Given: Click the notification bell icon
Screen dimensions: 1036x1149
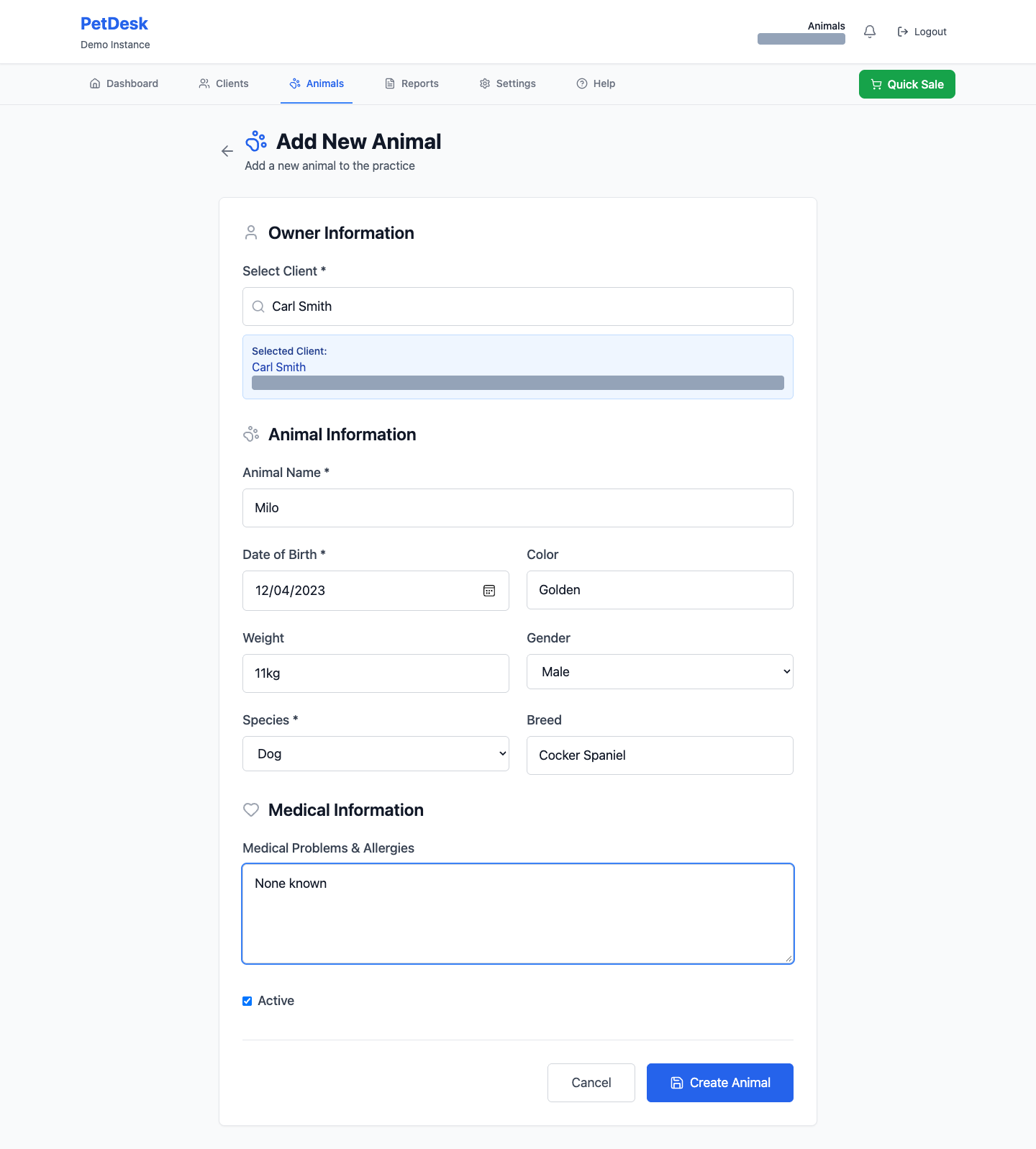Looking at the screenshot, I should coord(870,32).
